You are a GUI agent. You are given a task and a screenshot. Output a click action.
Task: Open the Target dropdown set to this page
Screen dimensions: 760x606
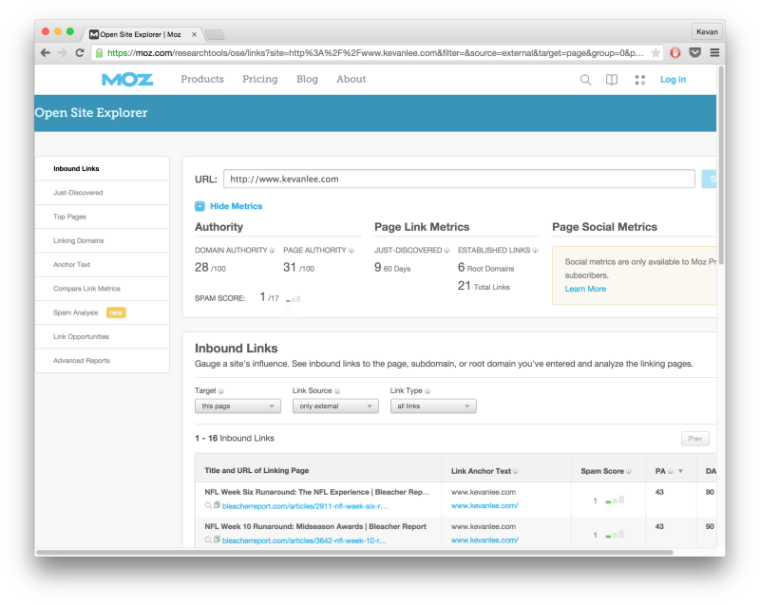(237, 406)
